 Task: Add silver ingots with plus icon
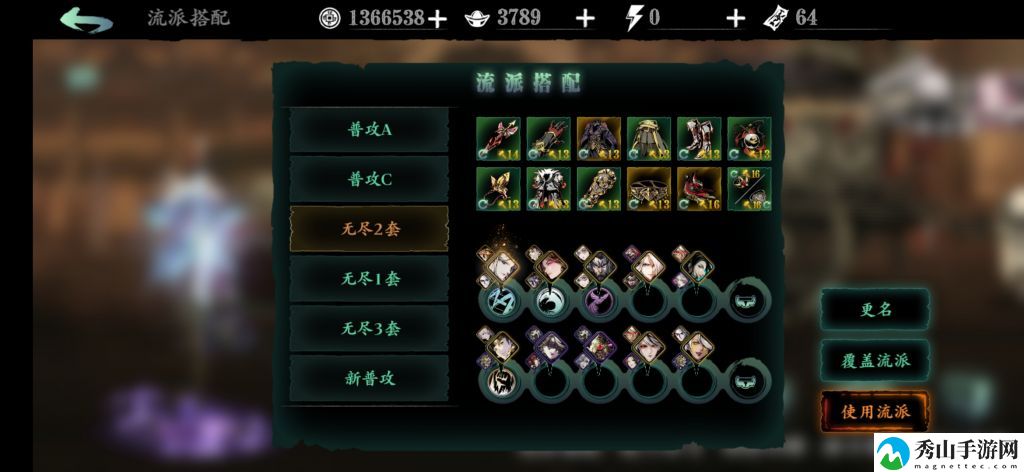click(585, 19)
